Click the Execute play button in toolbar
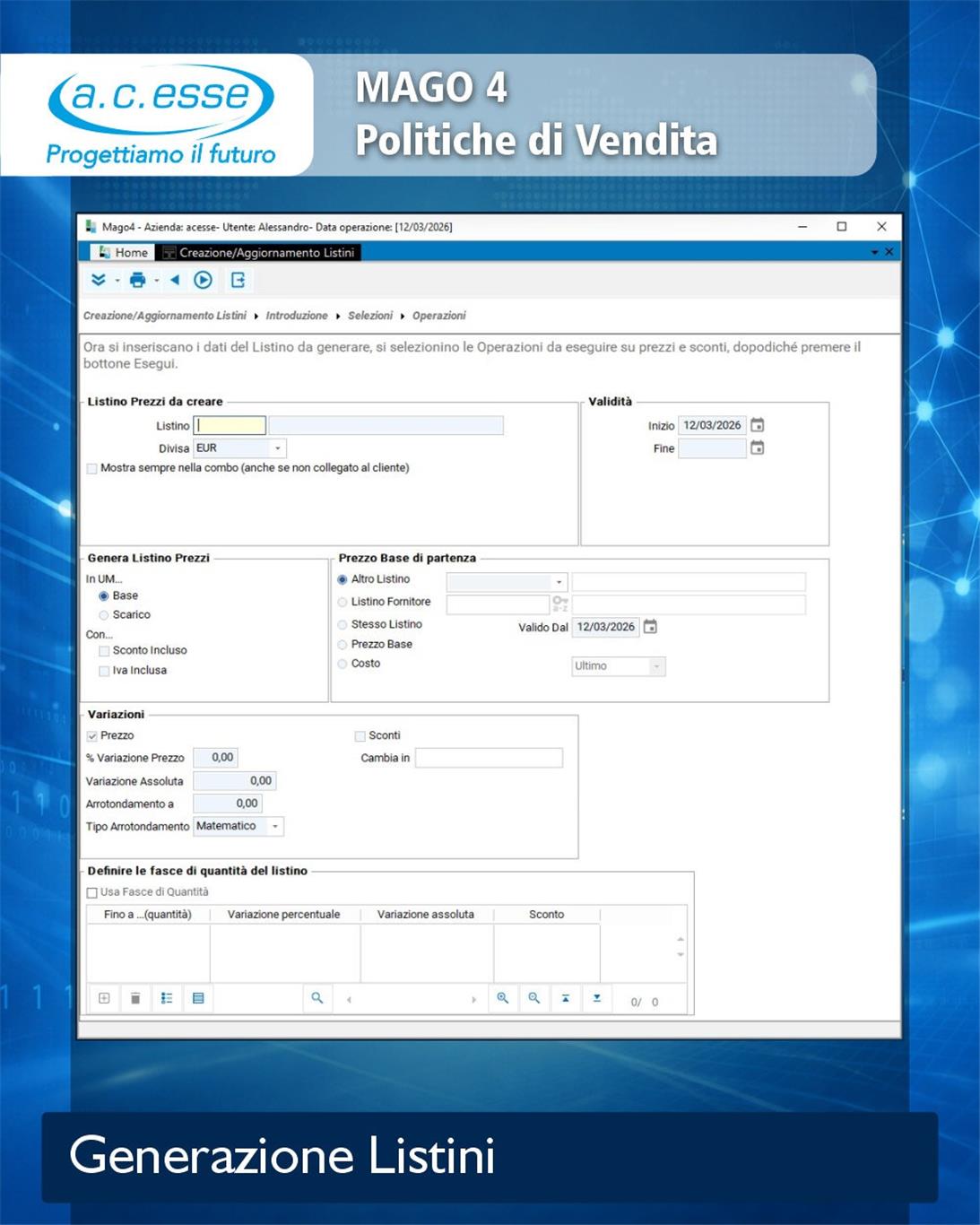Viewport: 980px width, 1225px height. [204, 281]
